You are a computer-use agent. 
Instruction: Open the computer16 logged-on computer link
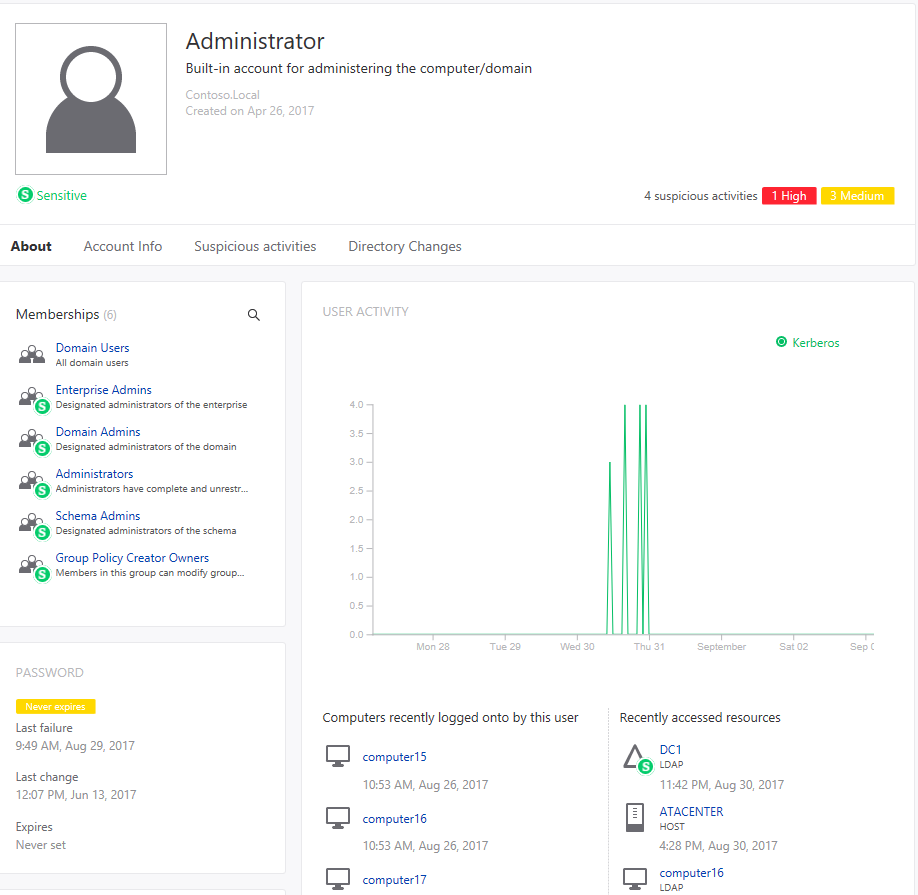(395, 819)
